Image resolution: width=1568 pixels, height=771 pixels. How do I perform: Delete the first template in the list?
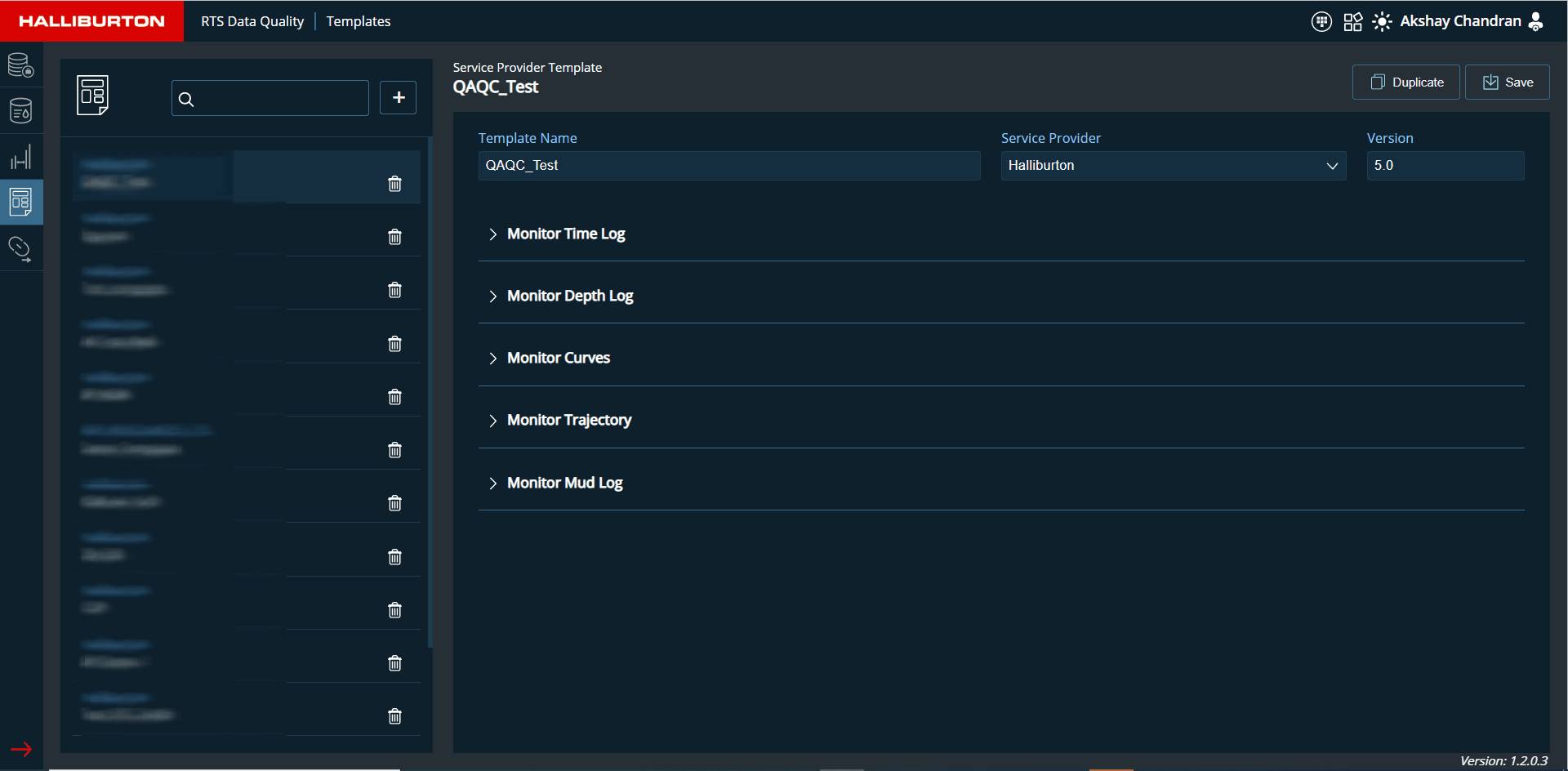394,184
